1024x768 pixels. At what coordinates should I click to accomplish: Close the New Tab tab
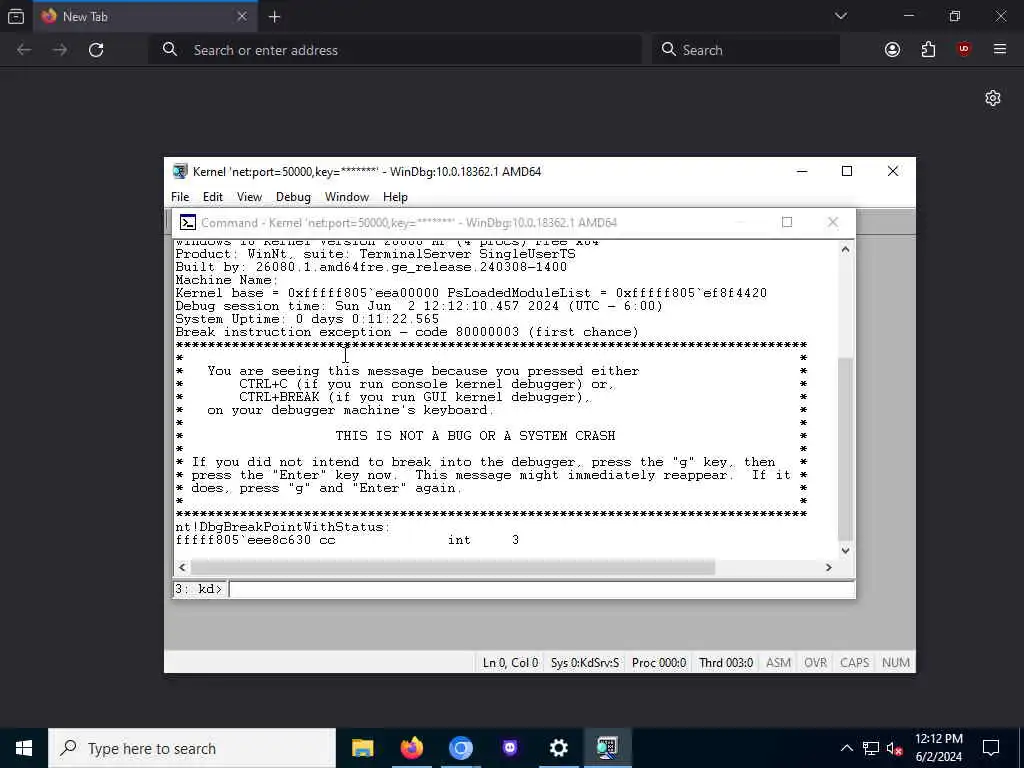(242, 16)
